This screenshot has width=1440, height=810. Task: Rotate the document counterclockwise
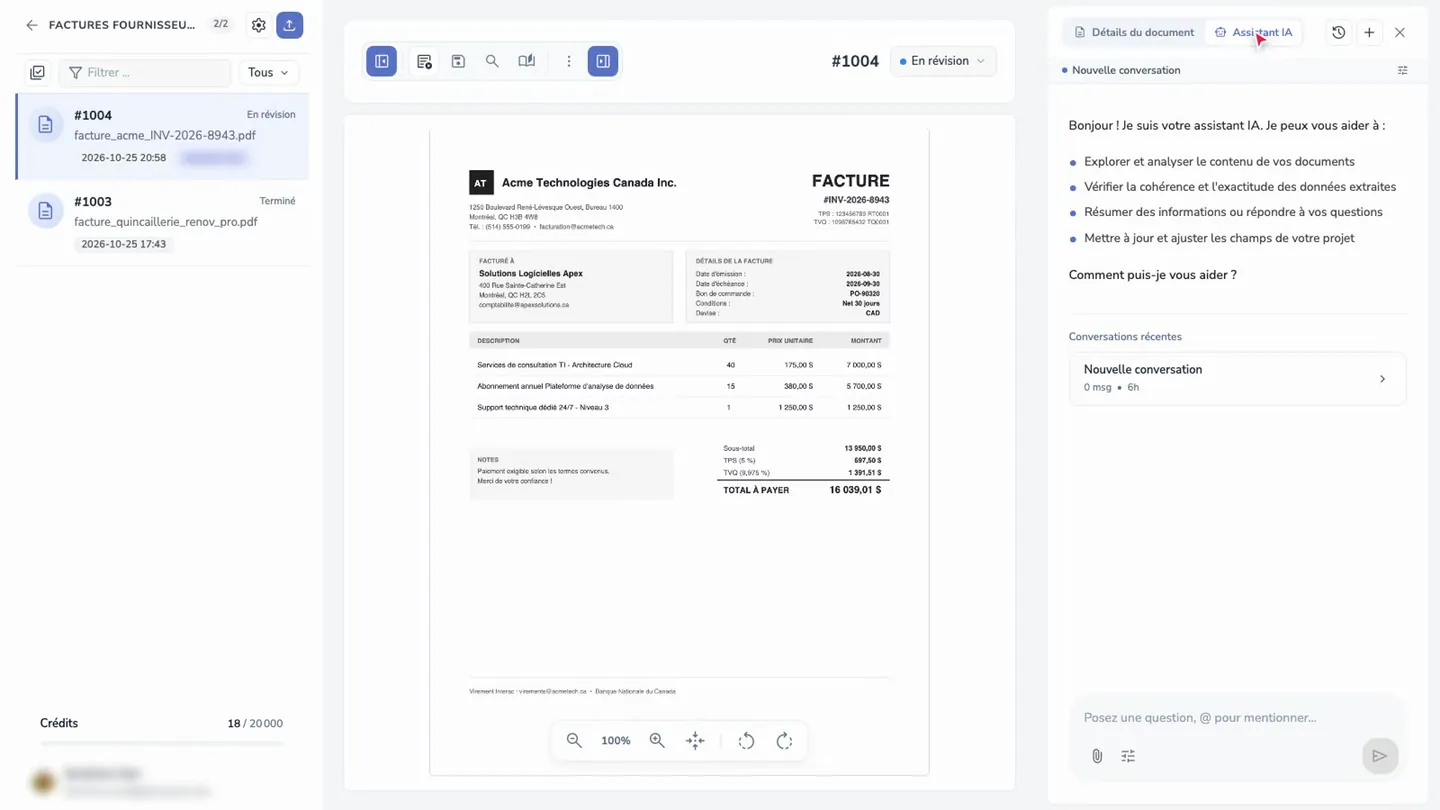tap(746, 741)
